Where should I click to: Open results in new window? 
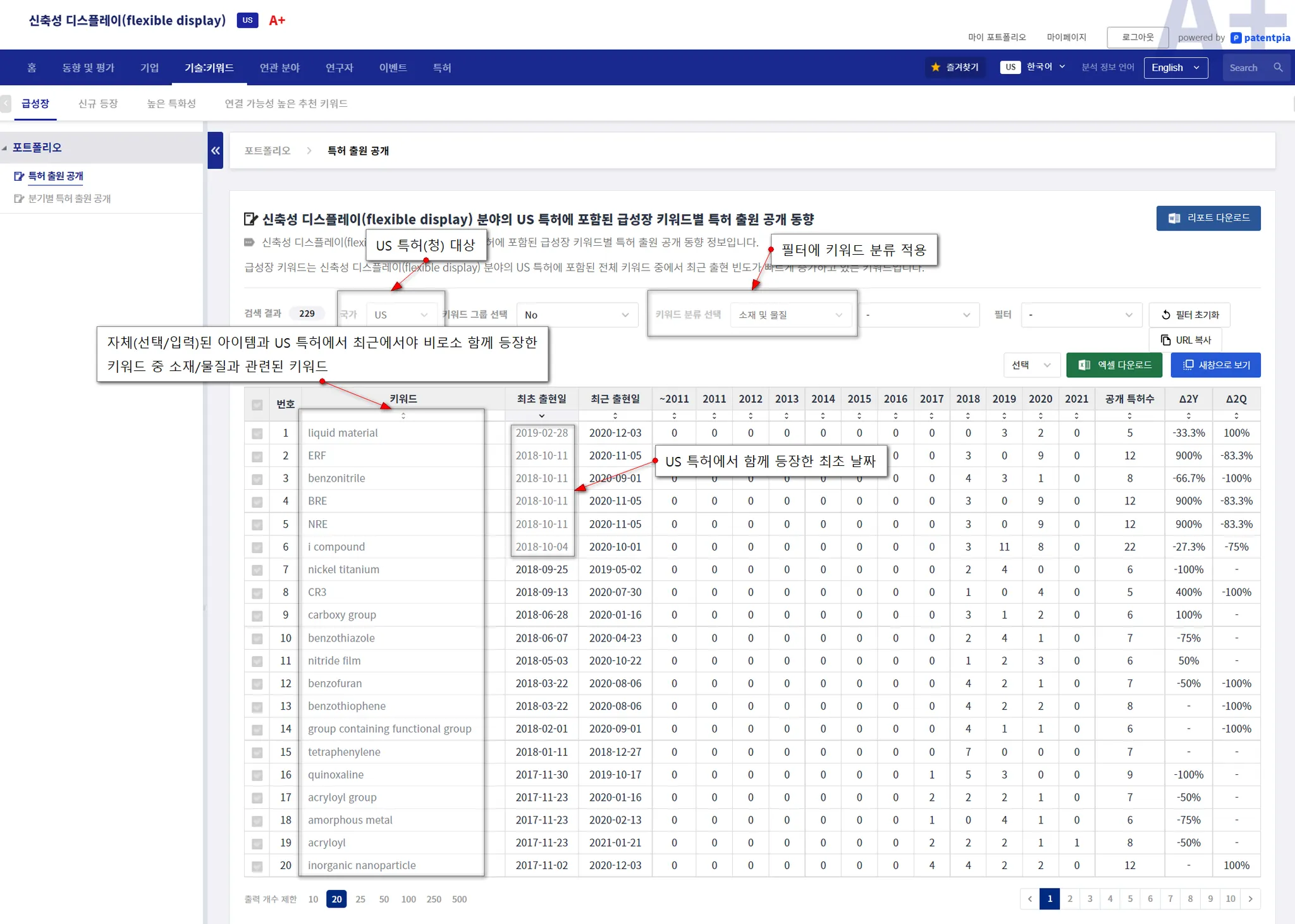point(1215,365)
